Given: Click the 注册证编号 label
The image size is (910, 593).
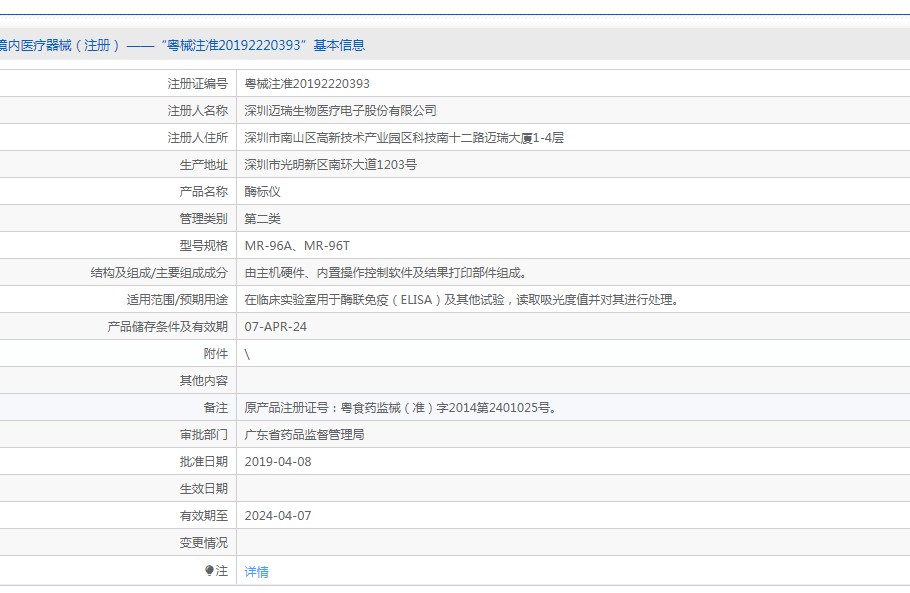Looking at the screenshot, I should click(x=198, y=84).
